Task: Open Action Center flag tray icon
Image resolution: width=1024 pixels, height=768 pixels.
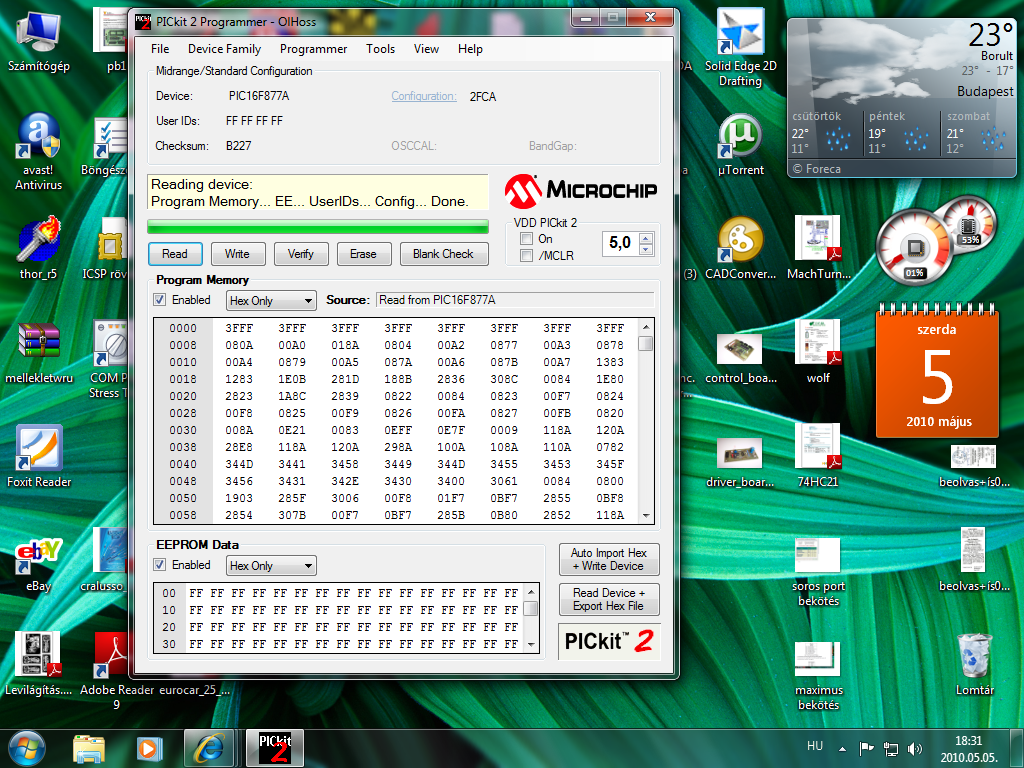Action: [x=867, y=748]
